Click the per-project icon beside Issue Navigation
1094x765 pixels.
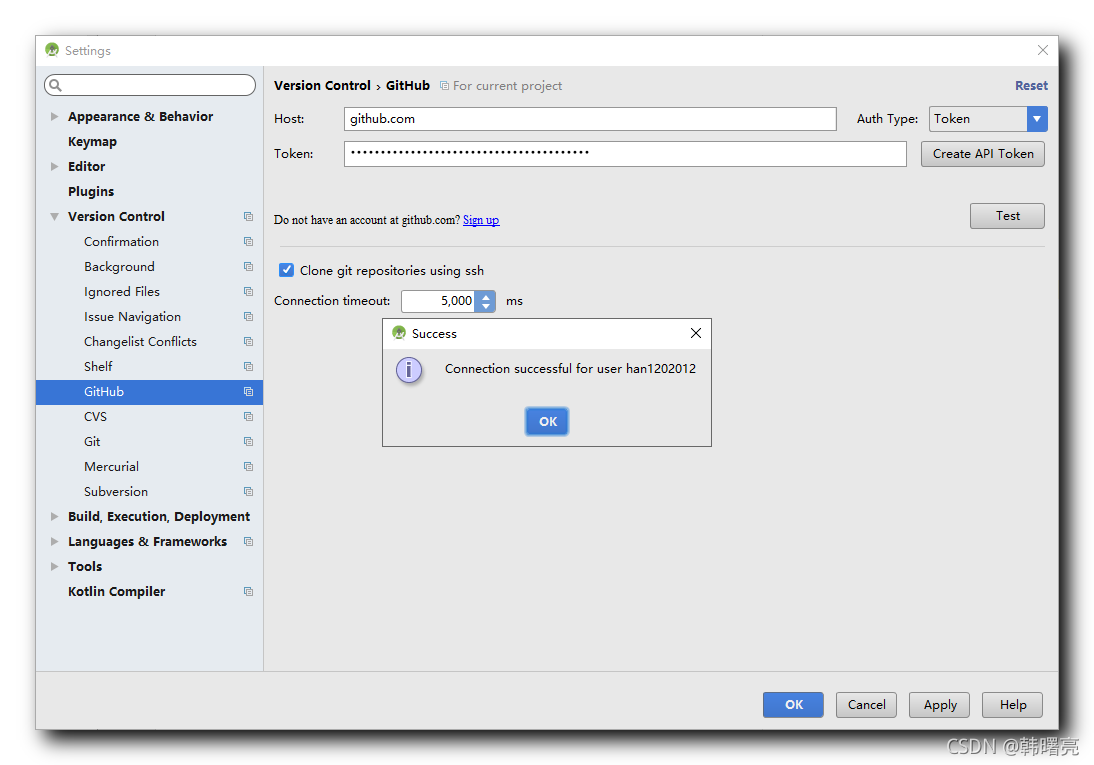248,317
